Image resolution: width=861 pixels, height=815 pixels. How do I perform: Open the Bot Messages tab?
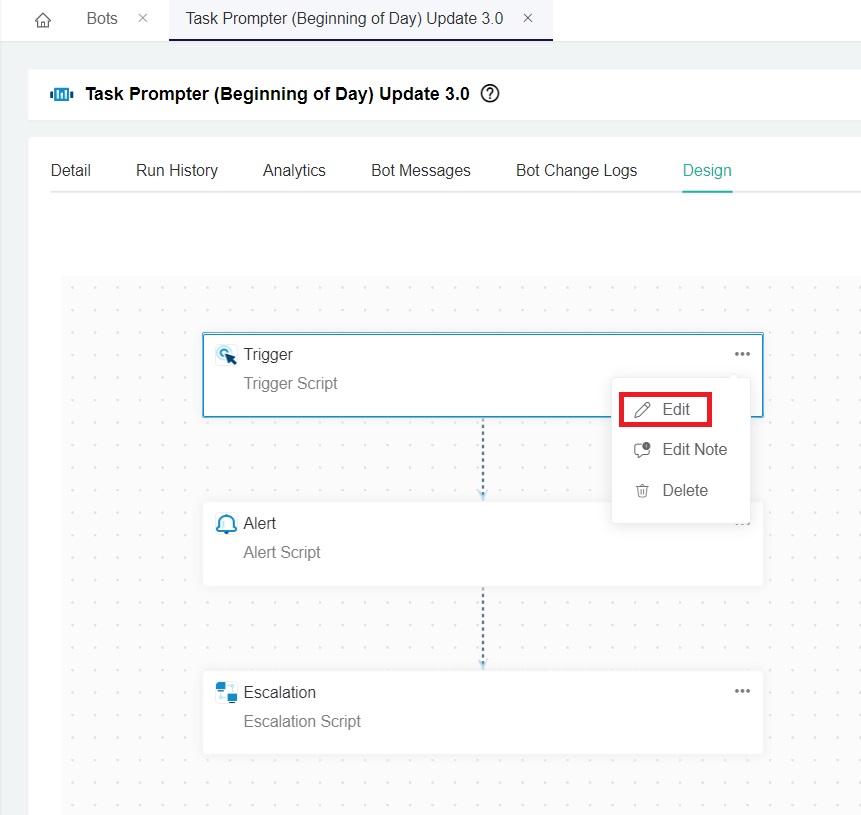pyautogui.click(x=421, y=170)
